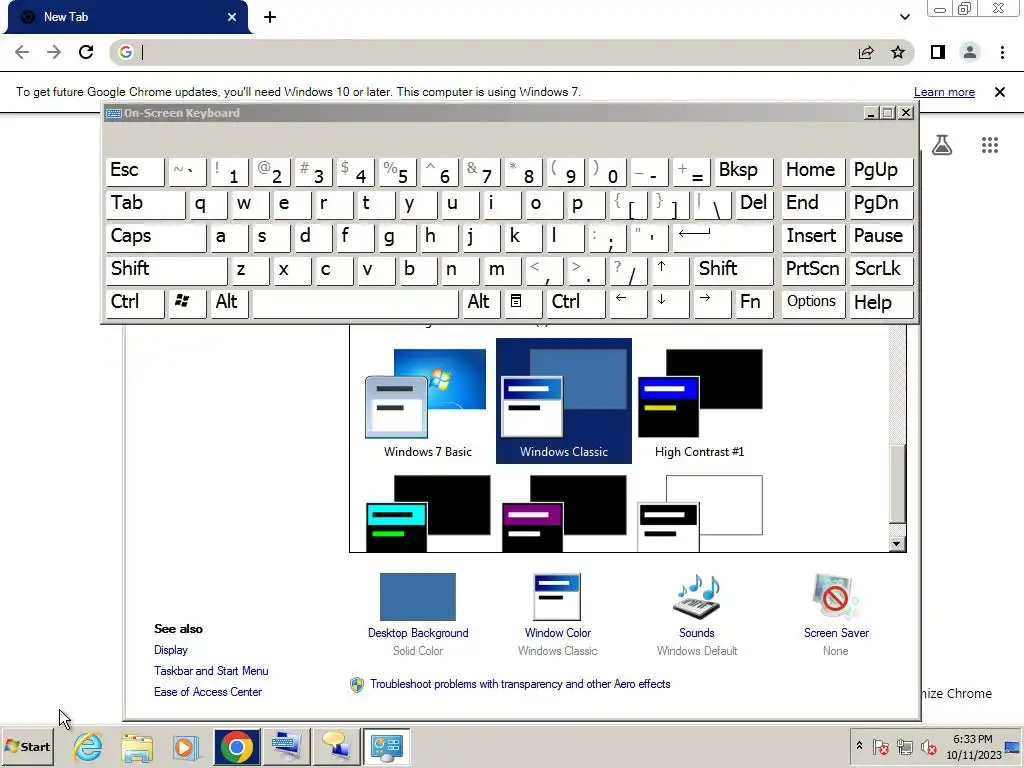Click the right arrow key

point(712,304)
